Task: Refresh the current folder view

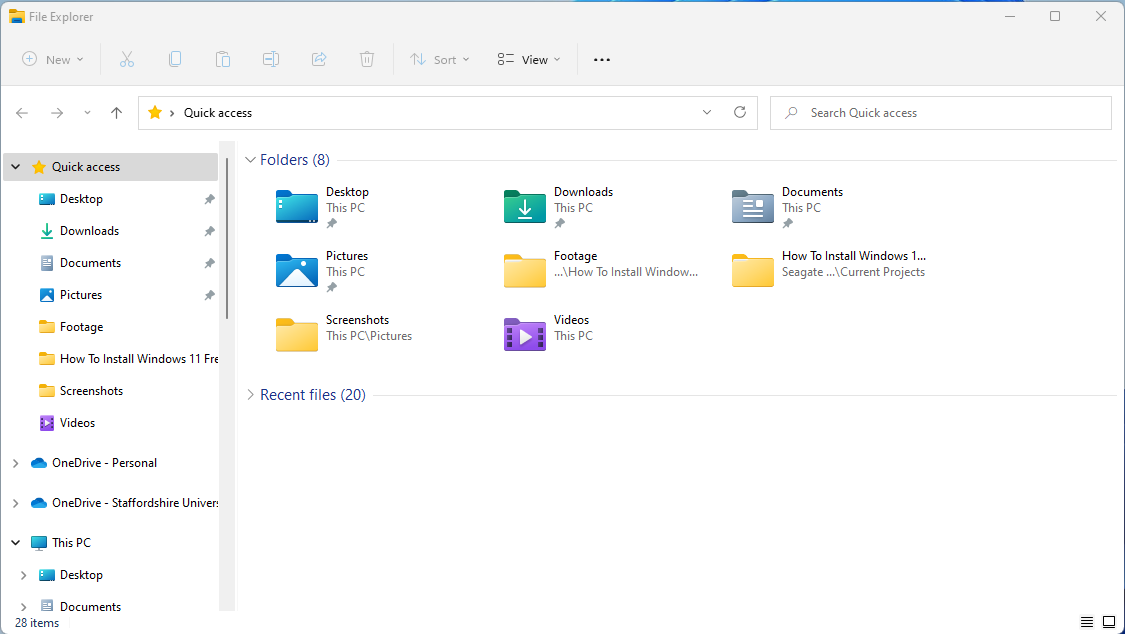Action: [x=739, y=112]
